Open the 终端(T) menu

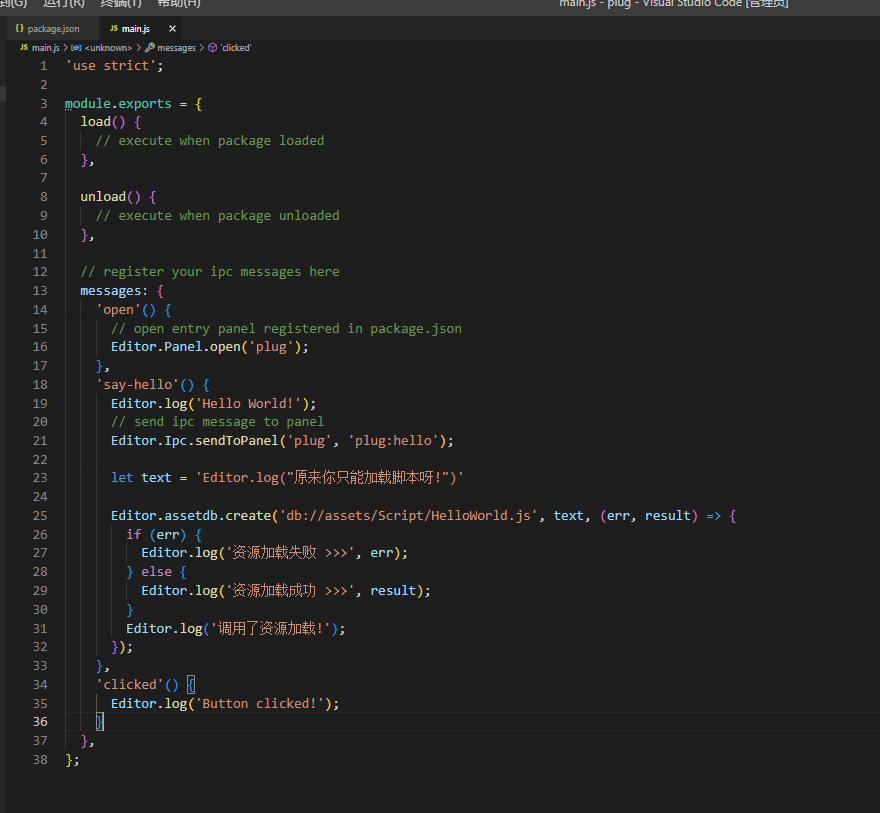tap(120, 3)
